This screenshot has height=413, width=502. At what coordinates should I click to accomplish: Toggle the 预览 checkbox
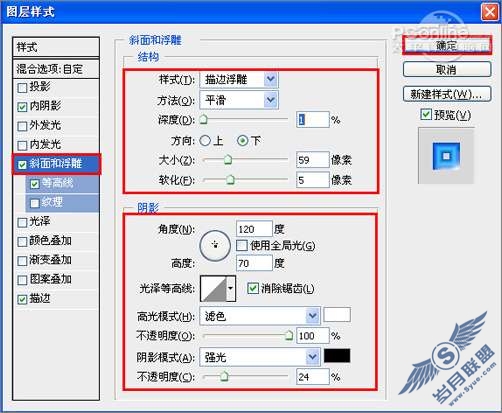(426, 115)
